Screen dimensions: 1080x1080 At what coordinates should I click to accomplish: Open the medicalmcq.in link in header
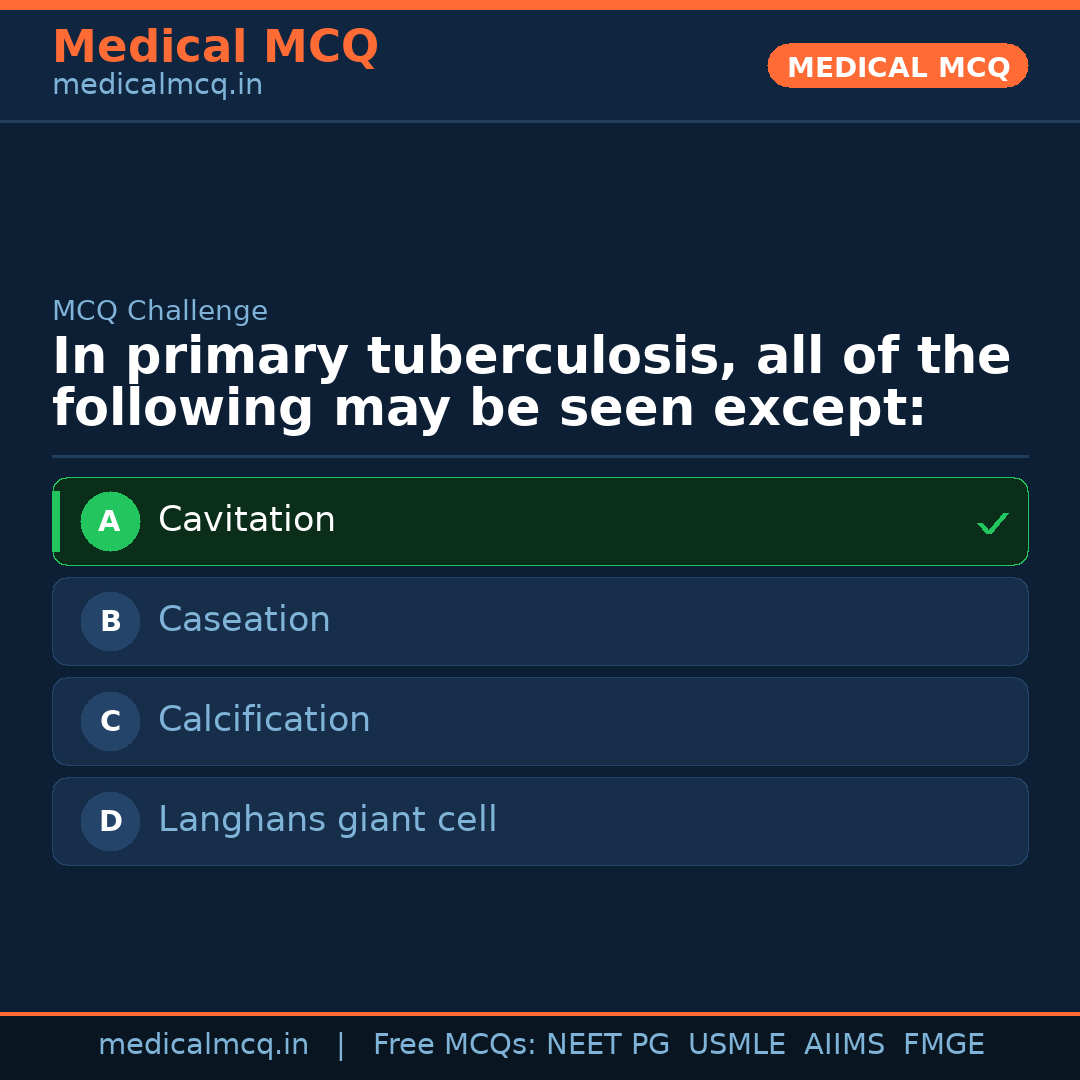(x=157, y=85)
